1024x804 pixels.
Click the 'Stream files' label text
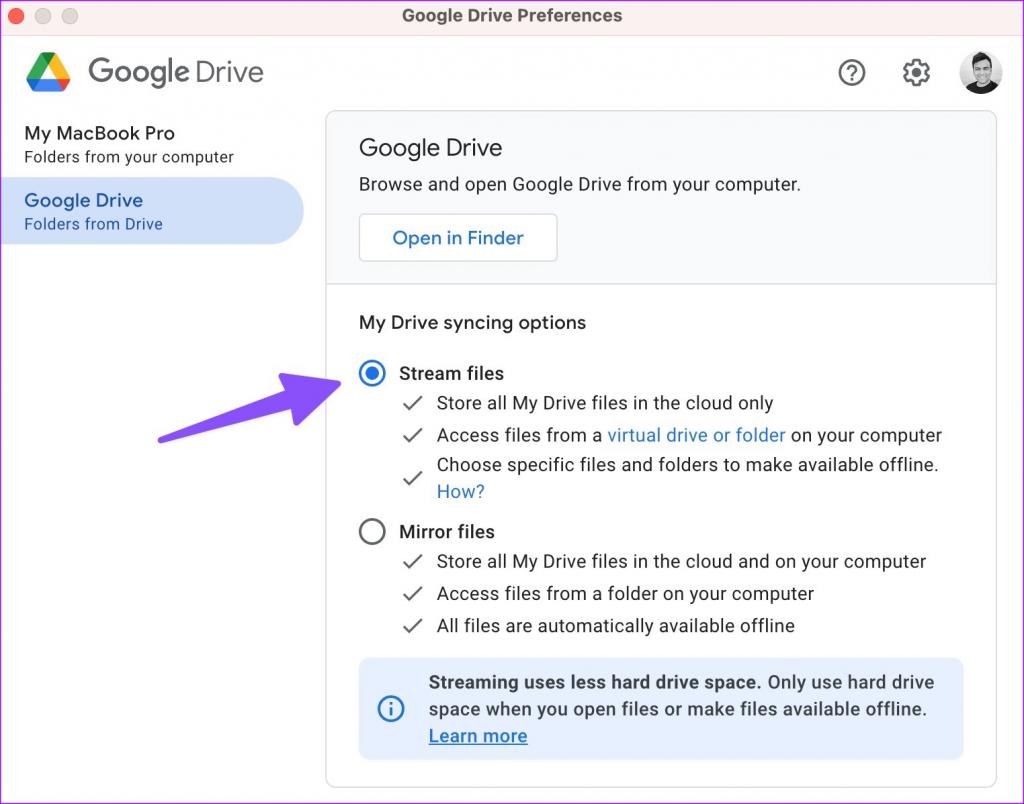(451, 374)
